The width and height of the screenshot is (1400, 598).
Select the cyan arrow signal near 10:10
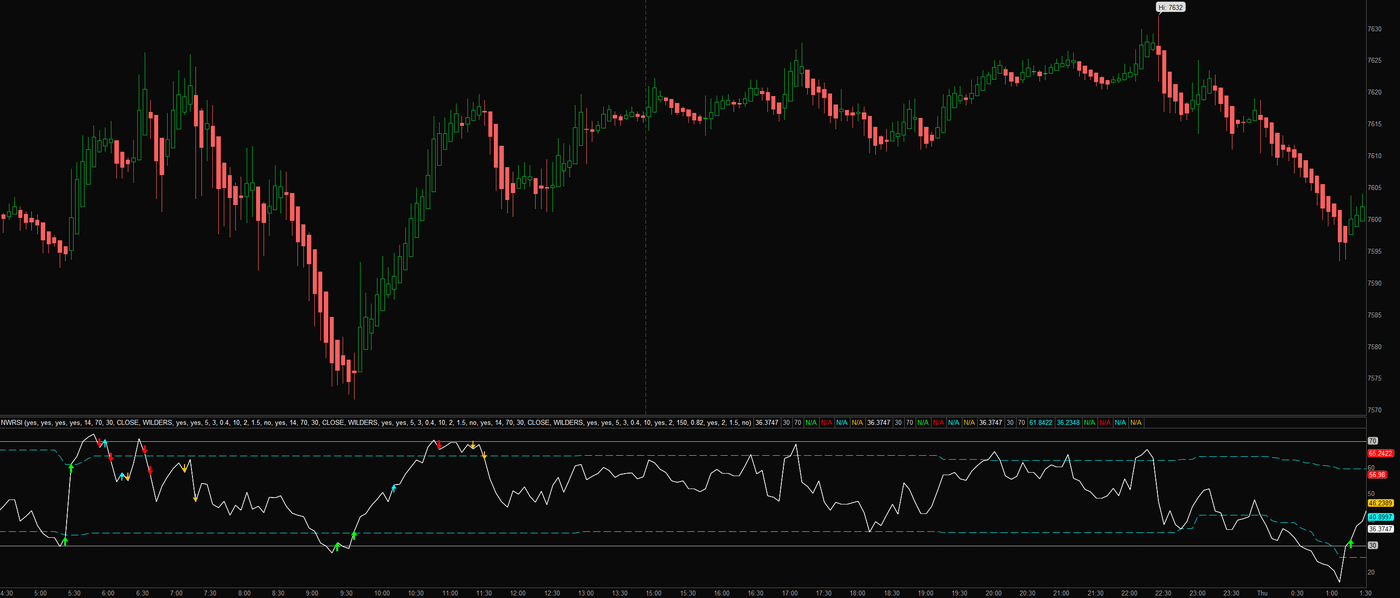point(394,488)
